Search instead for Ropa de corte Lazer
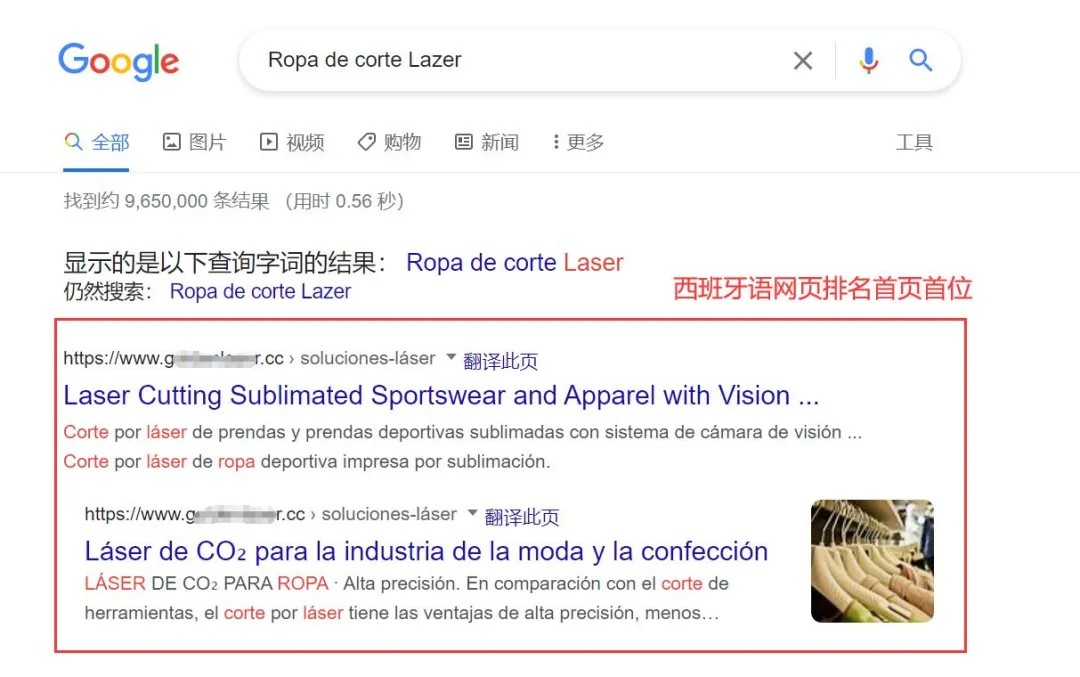This screenshot has height=677, width=1080. pyautogui.click(x=260, y=291)
